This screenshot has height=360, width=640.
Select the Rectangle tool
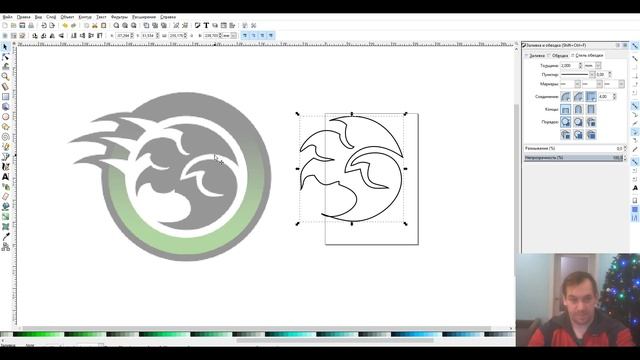point(5,97)
